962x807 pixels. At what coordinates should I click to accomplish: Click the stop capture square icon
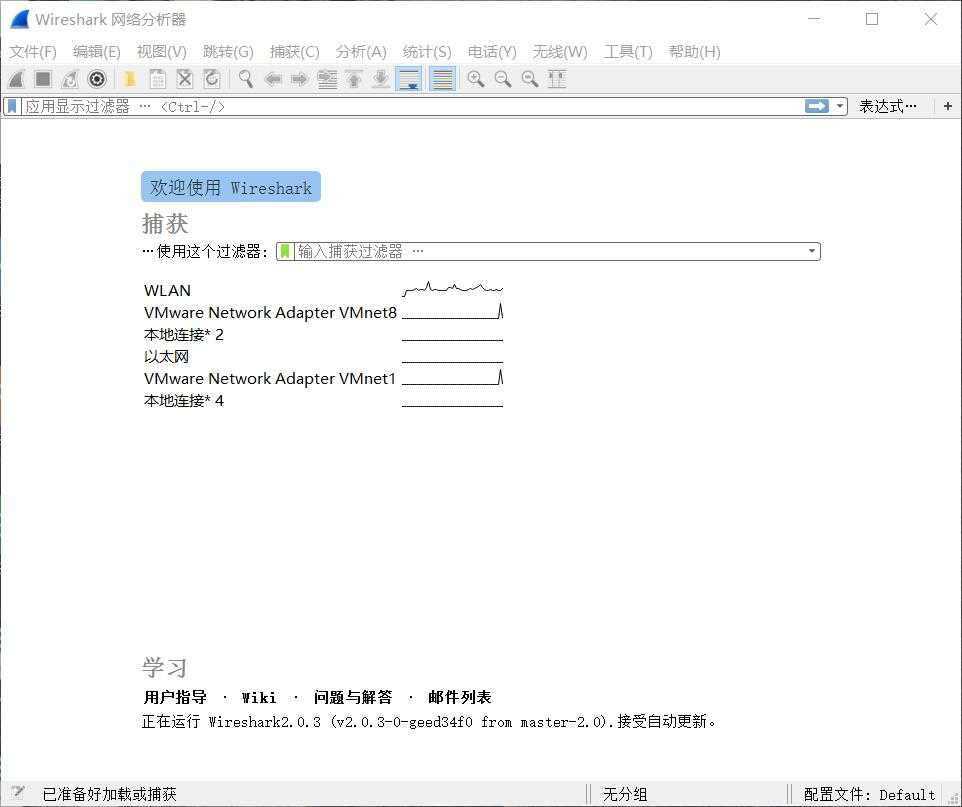point(43,79)
